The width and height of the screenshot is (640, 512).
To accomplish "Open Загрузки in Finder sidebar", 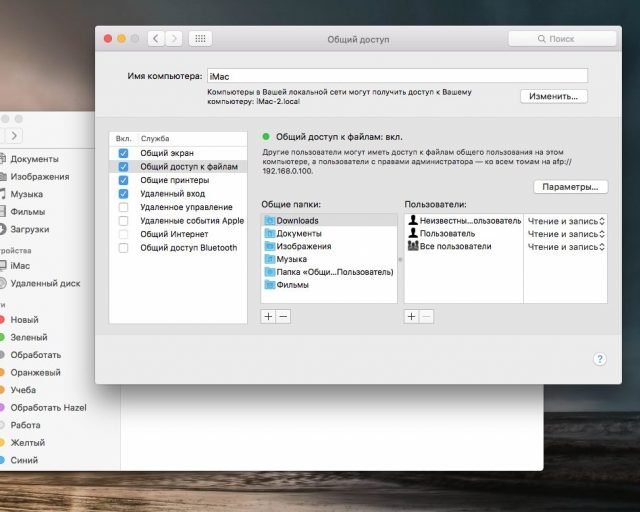I will (x=29, y=229).
